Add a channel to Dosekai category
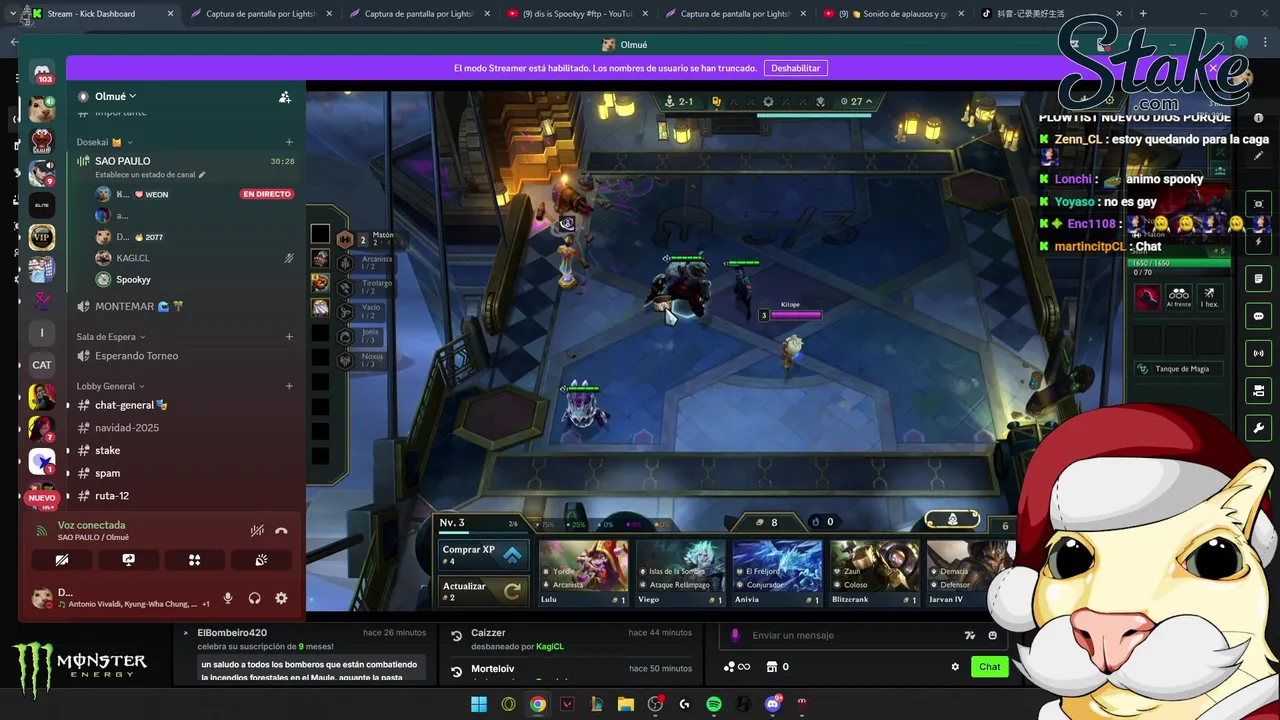This screenshot has width=1280, height=720. click(289, 142)
